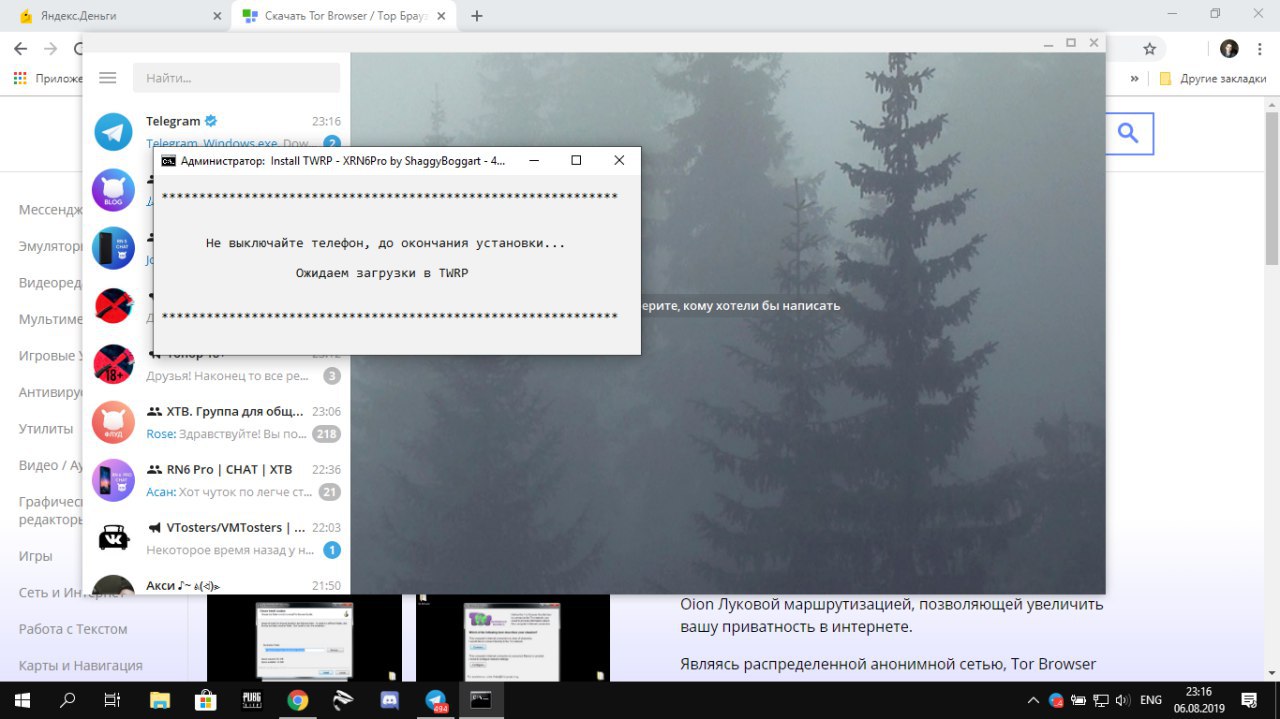Open the clock and date 06.08.2019

1198,700
